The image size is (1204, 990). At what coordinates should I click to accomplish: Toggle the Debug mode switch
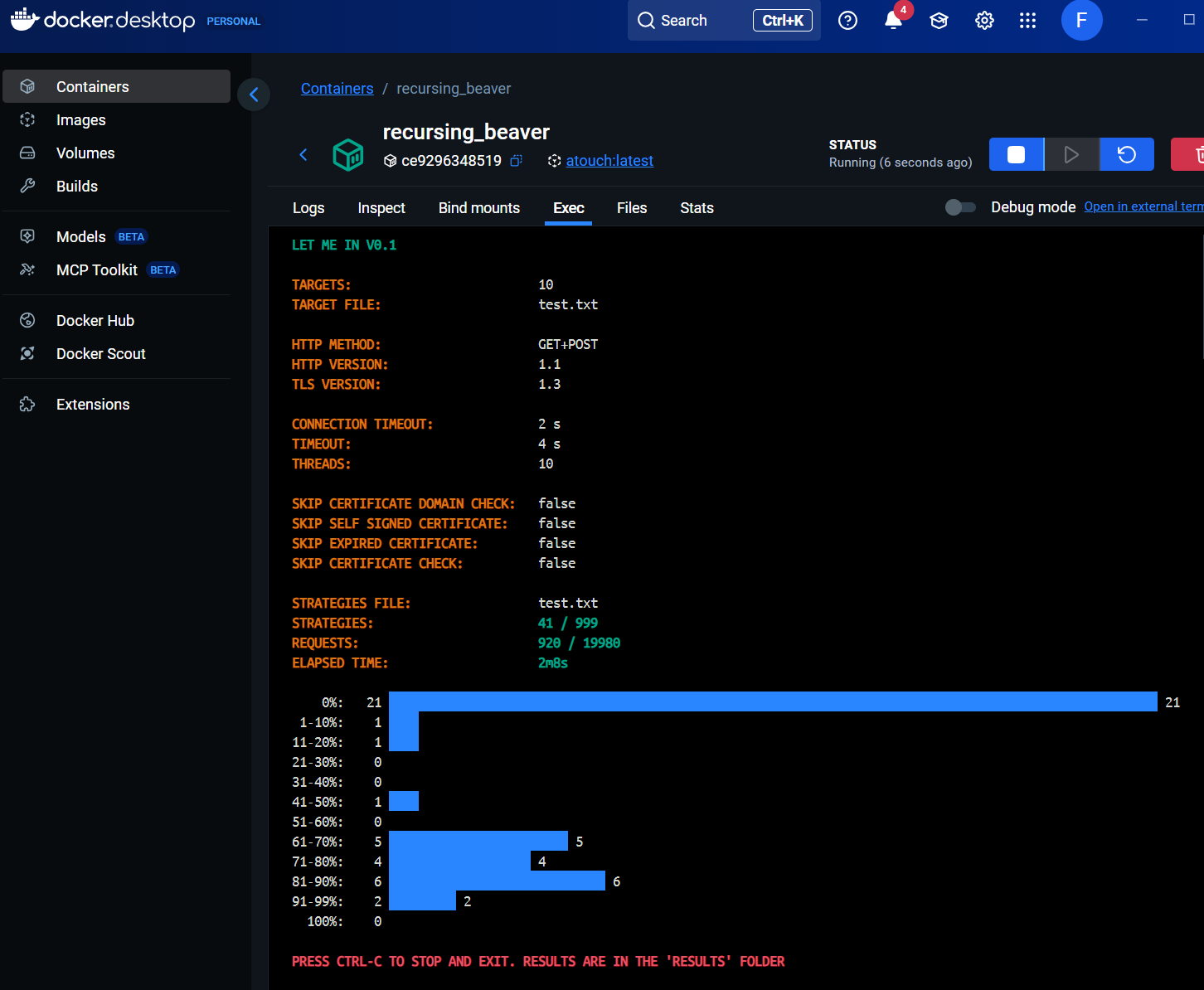click(960, 207)
